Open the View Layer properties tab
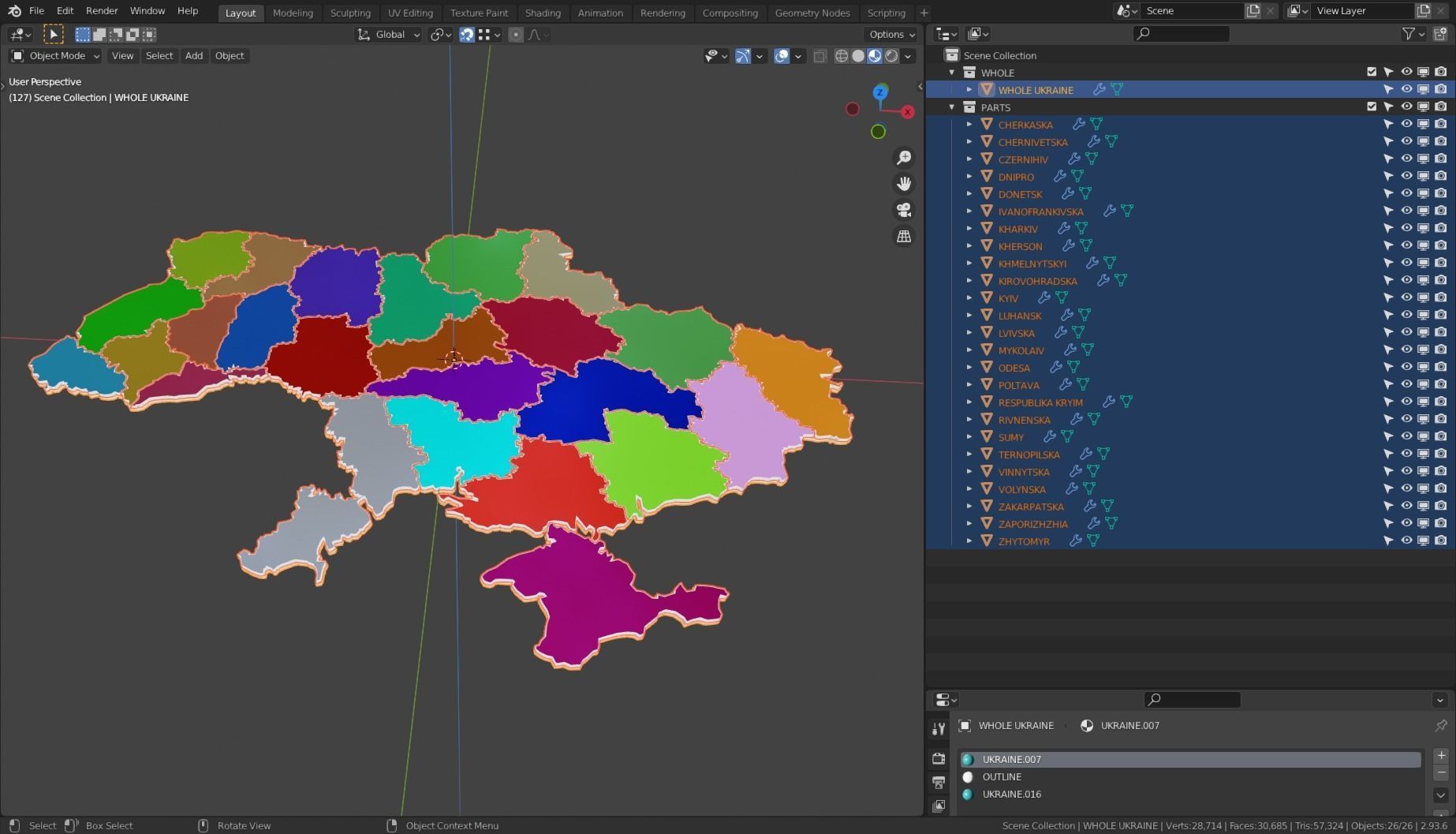This screenshot has width=1456, height=834. point(939,806)
